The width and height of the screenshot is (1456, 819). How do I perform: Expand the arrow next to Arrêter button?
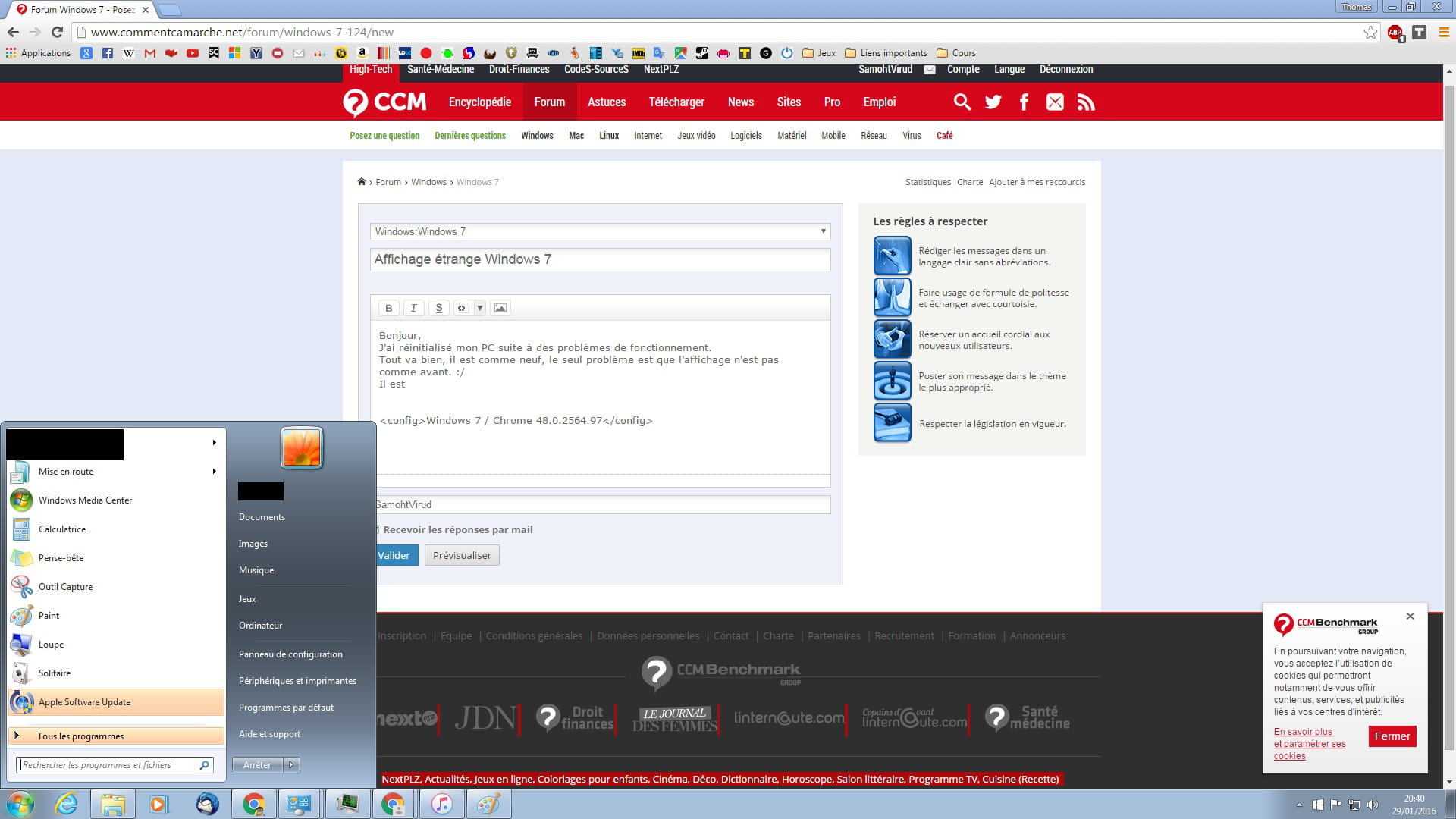291,765
